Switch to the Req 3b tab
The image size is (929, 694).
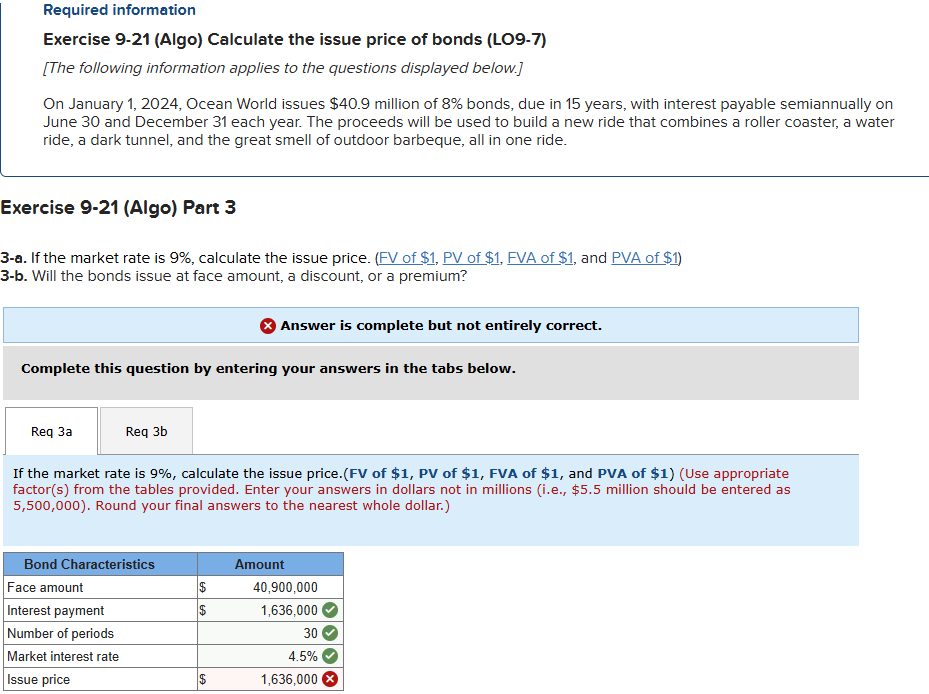pos(146,431)
